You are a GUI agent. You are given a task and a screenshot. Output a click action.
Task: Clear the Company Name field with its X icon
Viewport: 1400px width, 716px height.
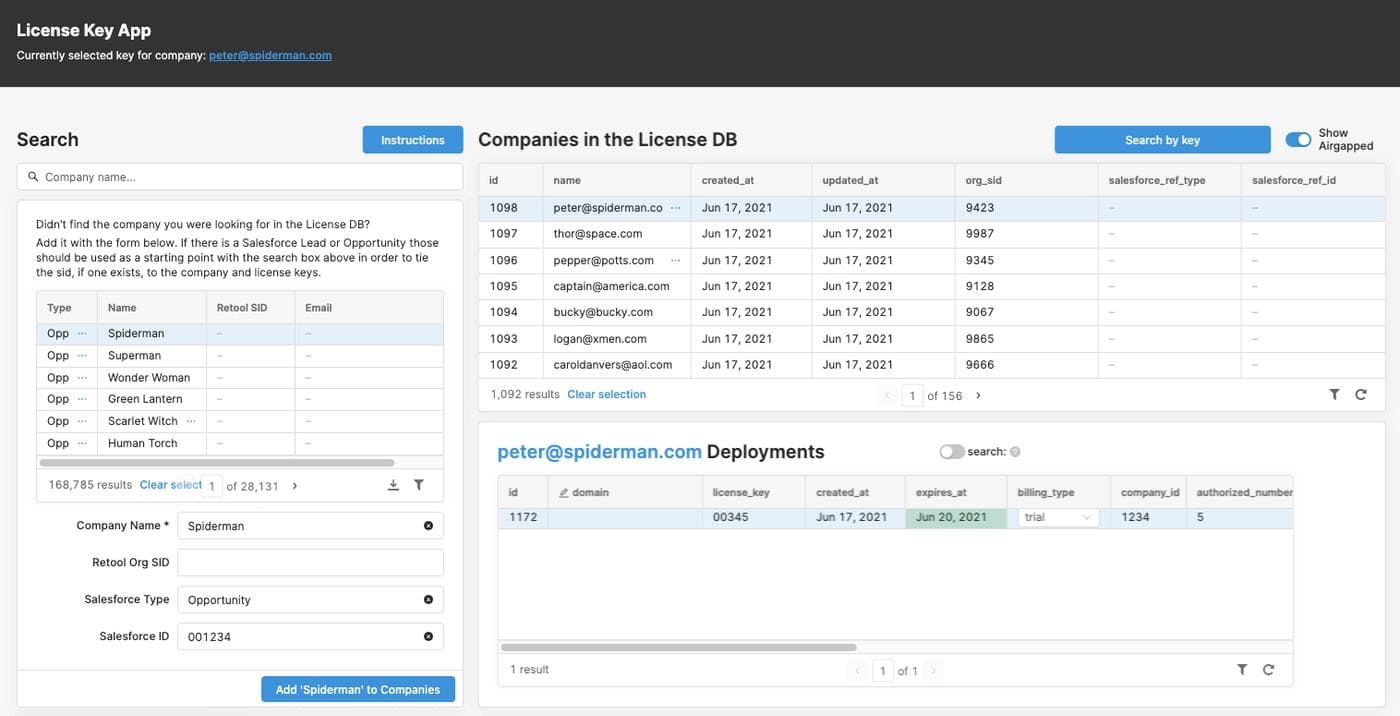[x=428, y=526]
